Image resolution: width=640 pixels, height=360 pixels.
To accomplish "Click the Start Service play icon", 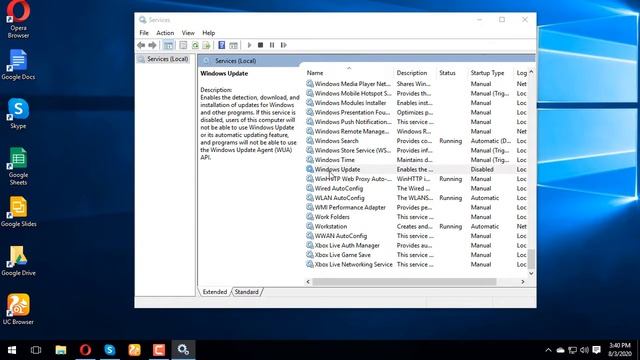I will coord(249,45).
